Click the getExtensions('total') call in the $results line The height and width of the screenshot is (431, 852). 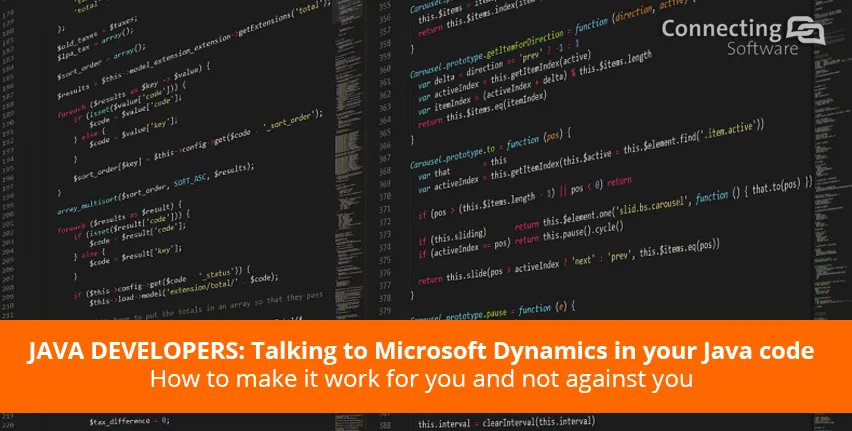[283, 21]
